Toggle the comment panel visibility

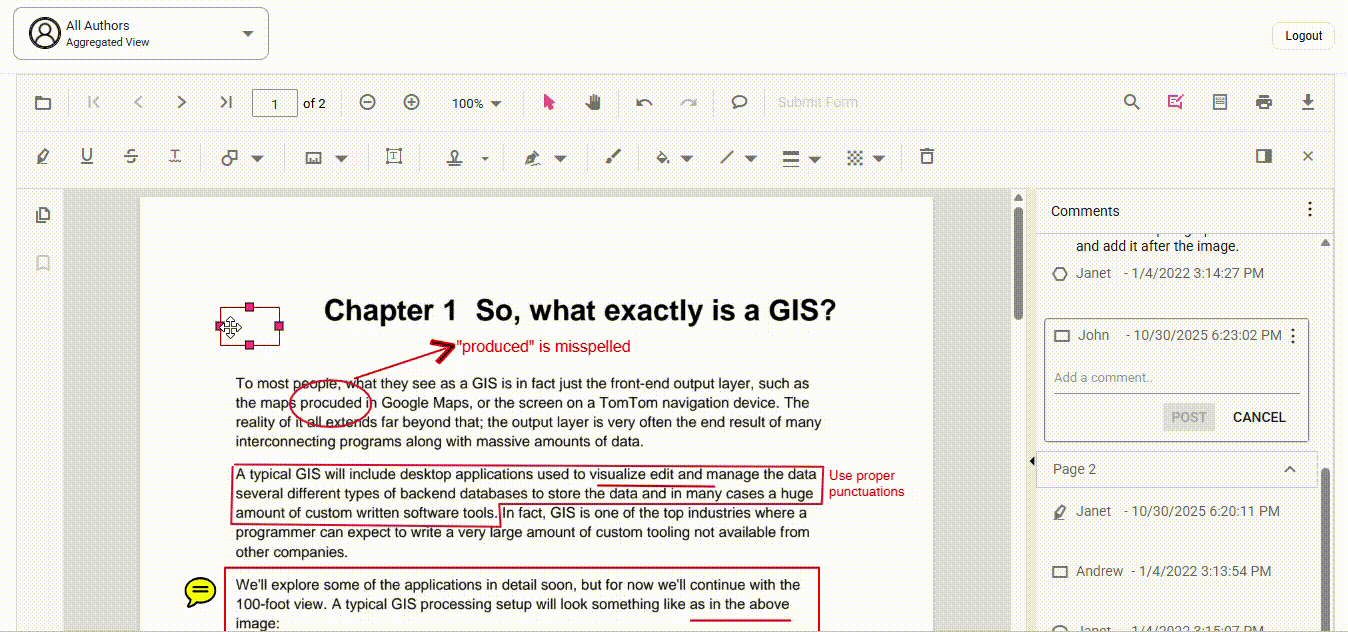[1263, 156]
